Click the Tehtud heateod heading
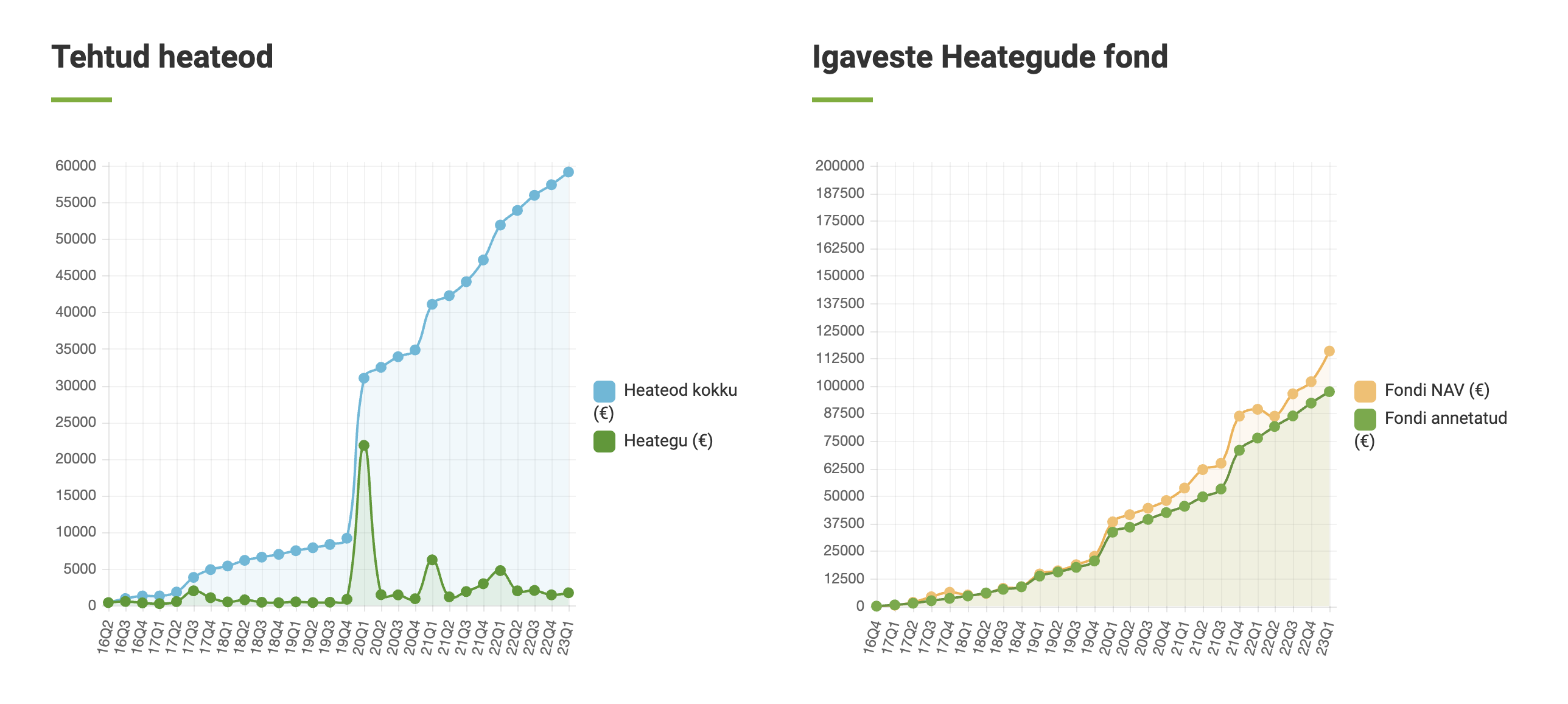Image resolution: width=1568 pixels, height=704 pixels. (x=162, y=57)
